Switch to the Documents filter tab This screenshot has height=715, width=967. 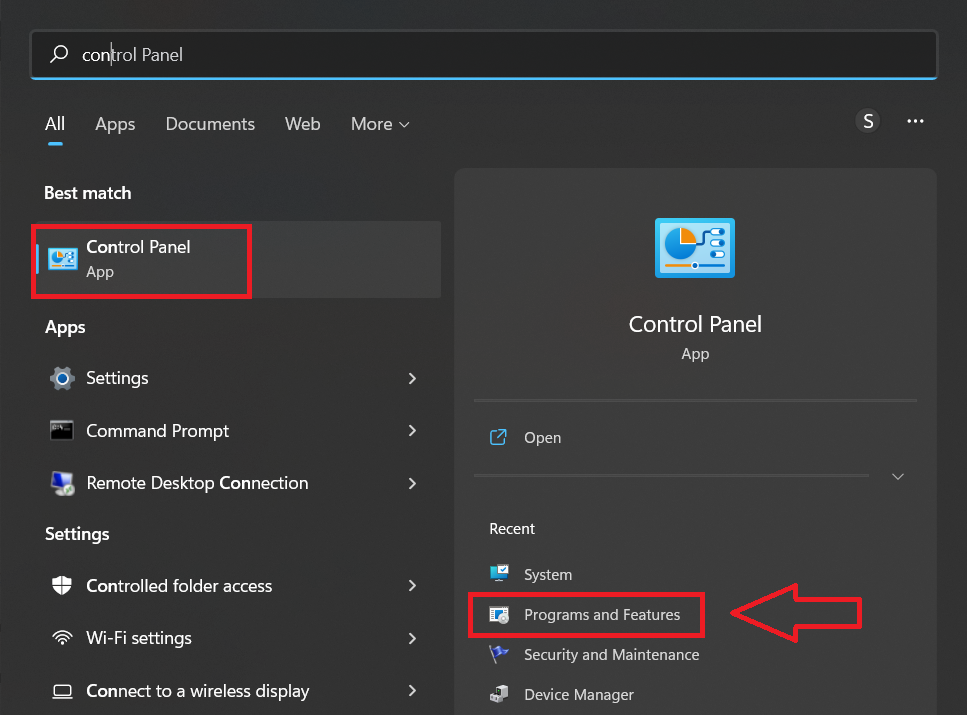pyautogui.click(x=210, y=124)
